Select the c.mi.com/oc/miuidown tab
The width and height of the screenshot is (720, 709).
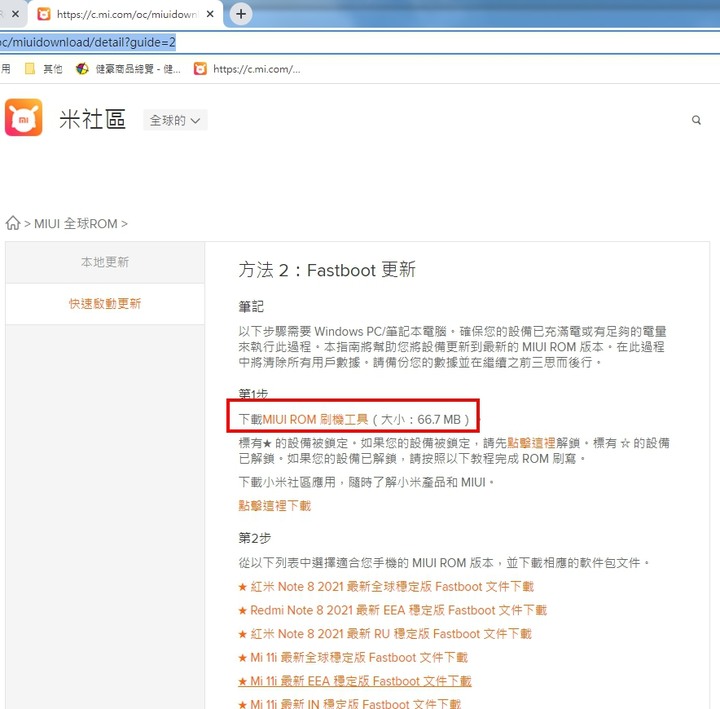tap(126, 14)
